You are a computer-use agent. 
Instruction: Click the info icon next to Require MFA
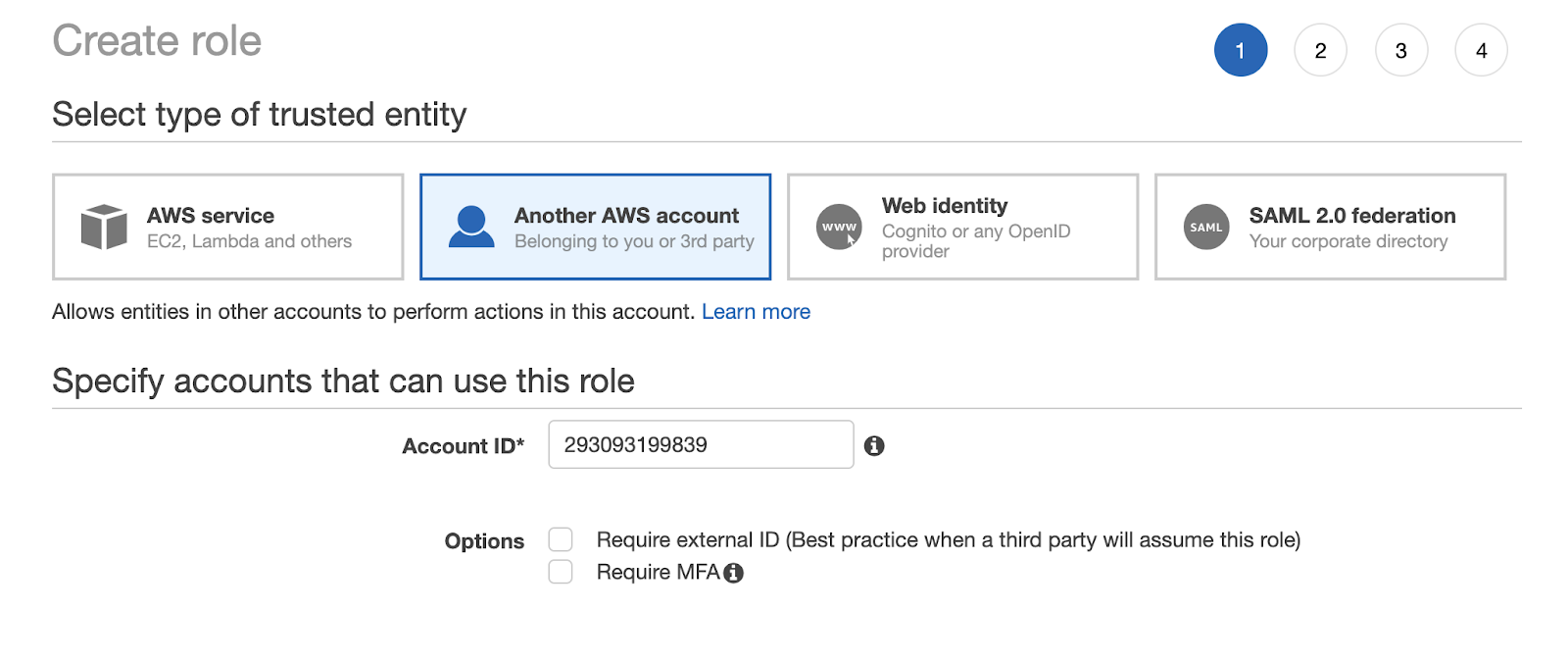(734, 573)
